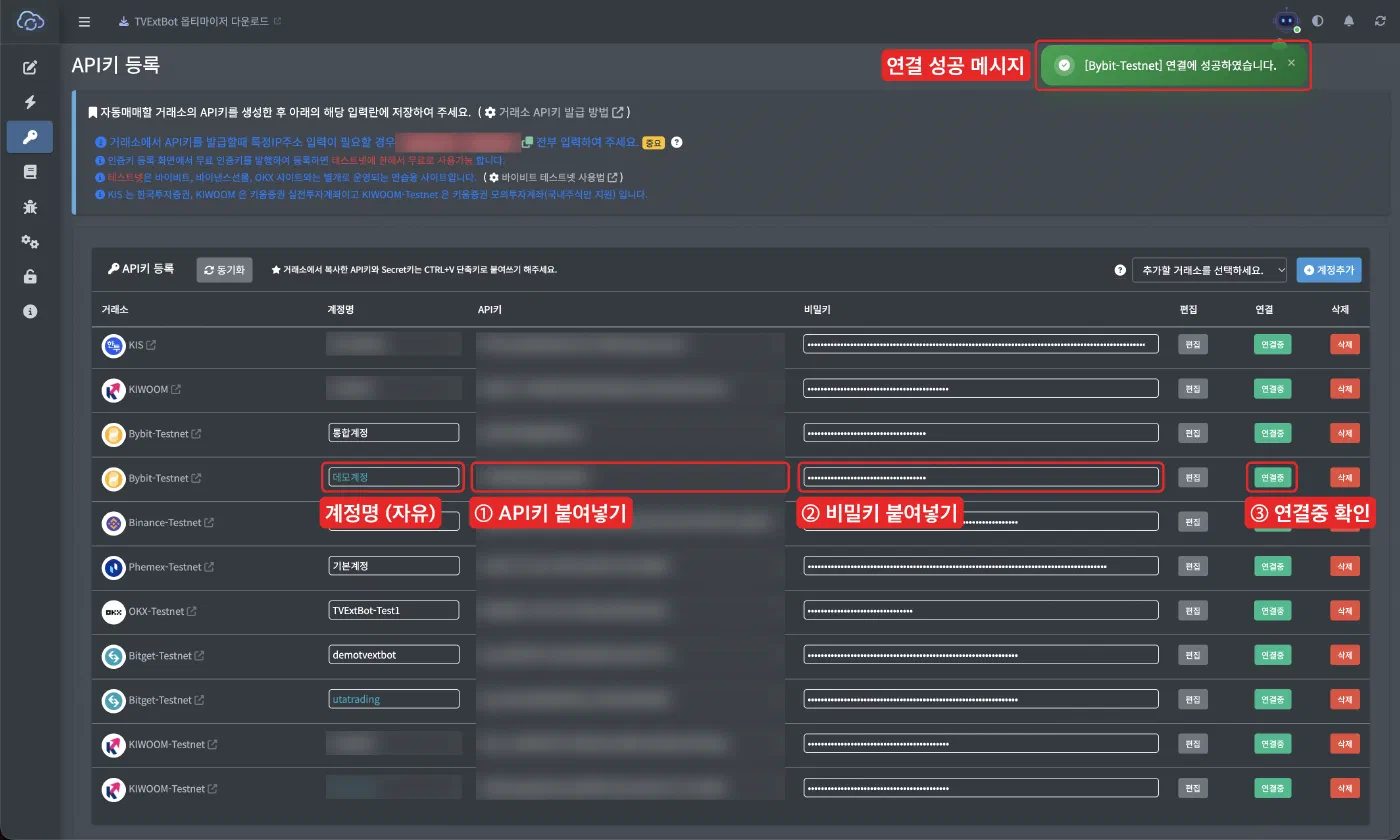Open the OKX-Testnet exchange link

(x=162, y=611)
